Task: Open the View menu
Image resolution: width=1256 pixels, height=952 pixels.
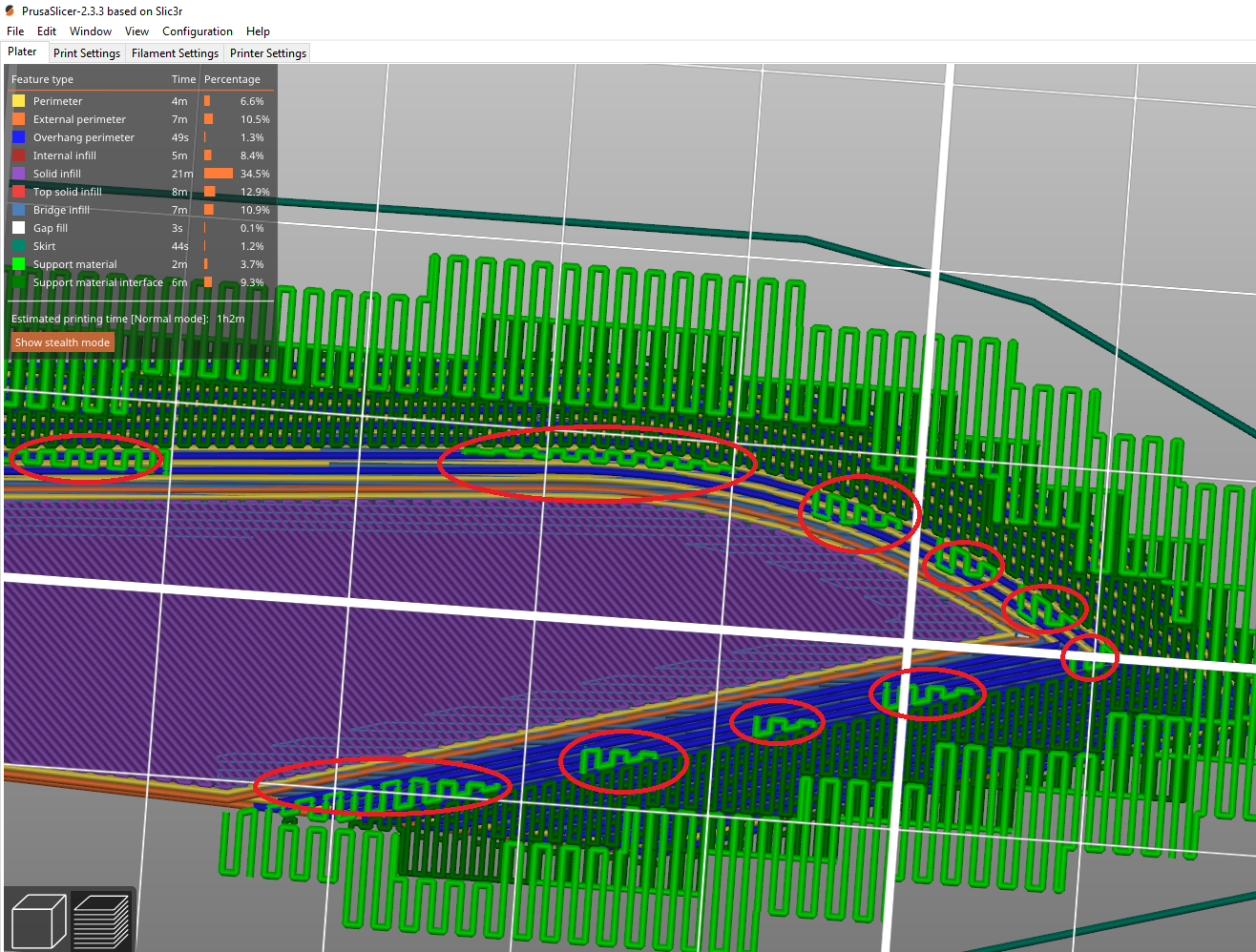Action: click(x=136, y=31)
